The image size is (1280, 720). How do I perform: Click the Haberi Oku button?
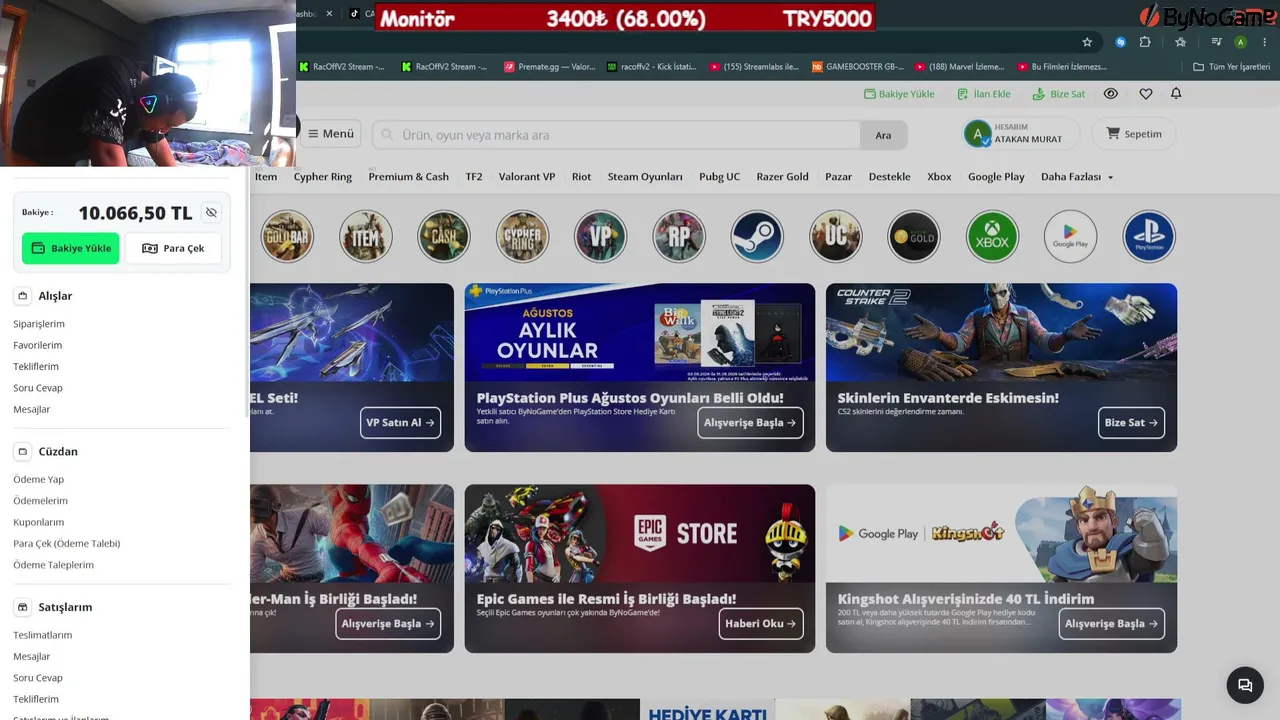[x=762, y=624]
